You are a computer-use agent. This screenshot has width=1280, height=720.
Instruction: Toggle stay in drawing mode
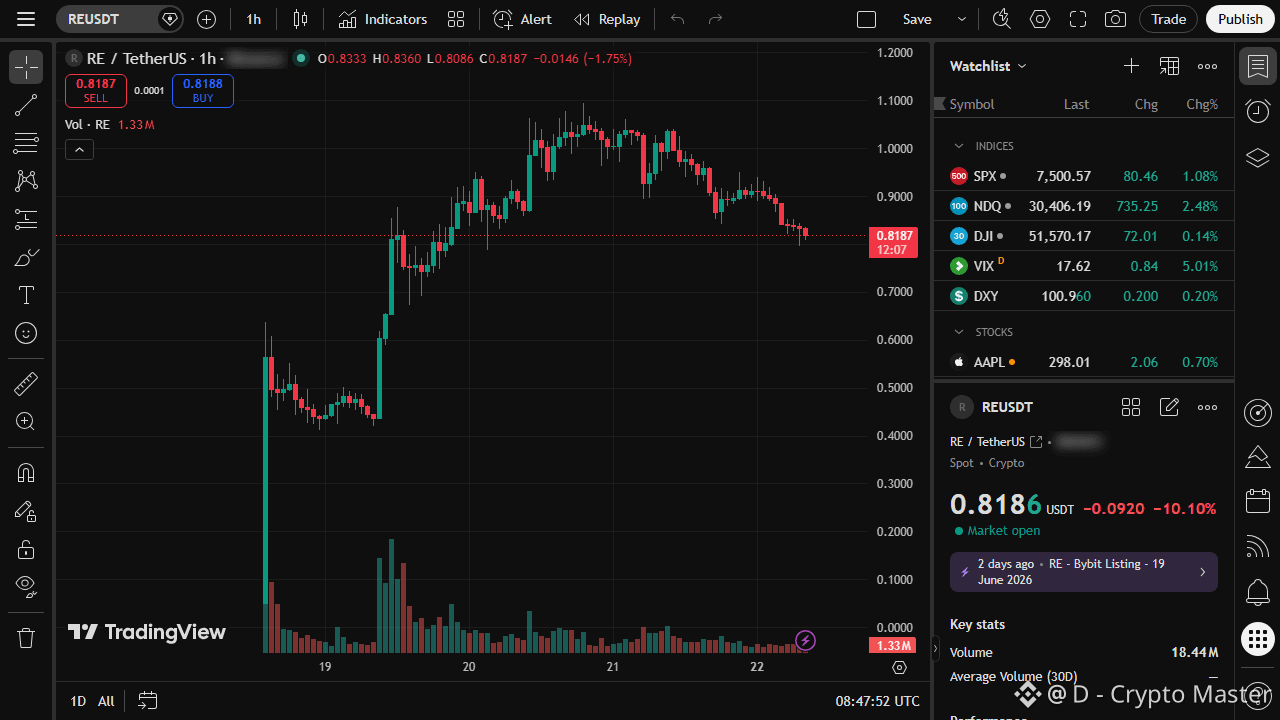click(26, 511)
